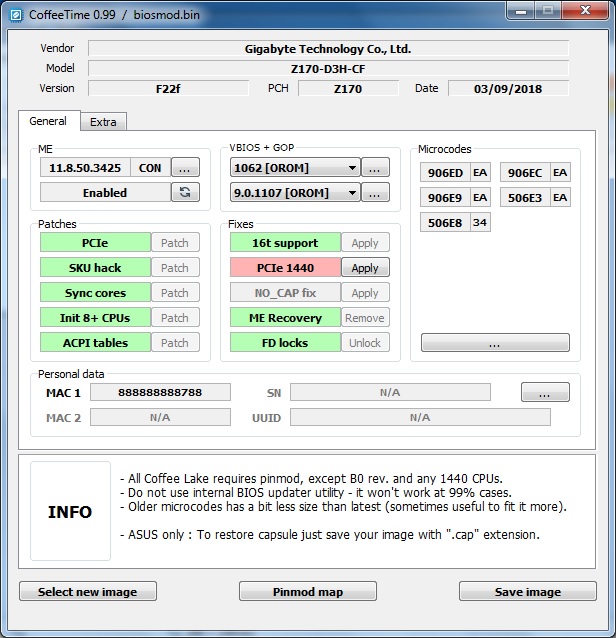The width and height of the screenshot is (616, 638).
Task: Click Patch button for Sync cores
Action: coord(175,293)
